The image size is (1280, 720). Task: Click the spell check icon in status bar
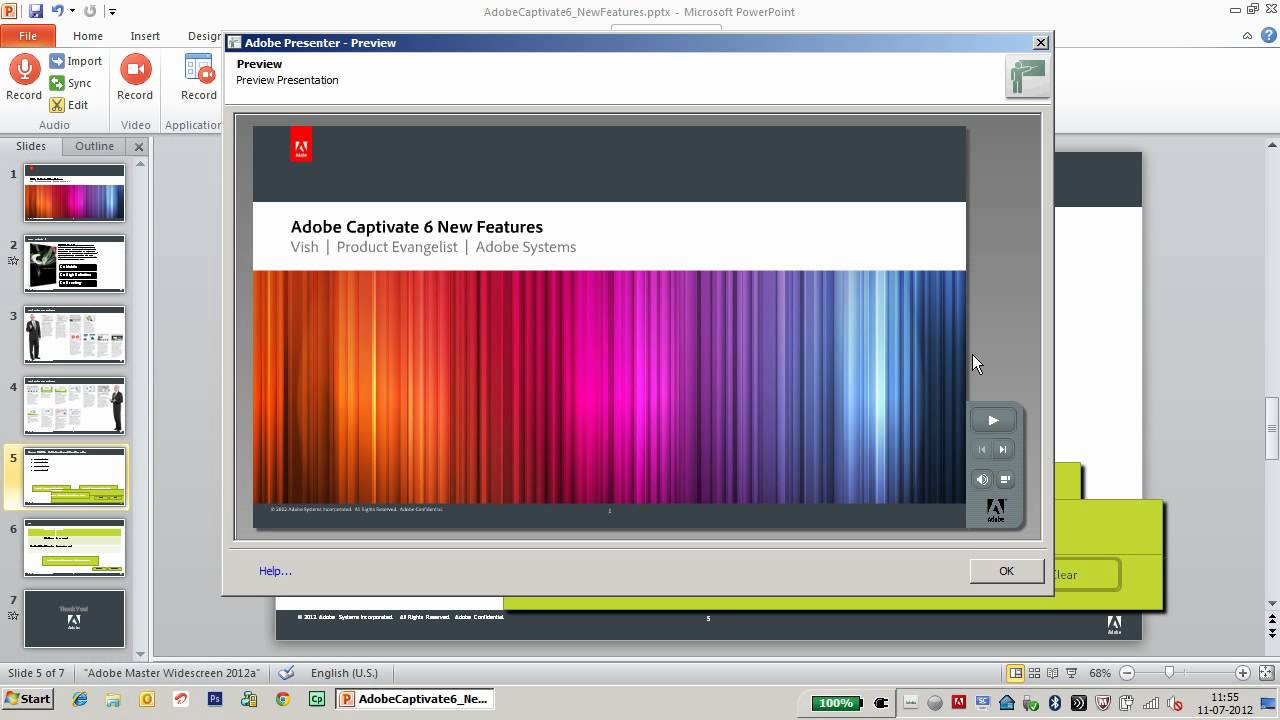pos(286,673)
